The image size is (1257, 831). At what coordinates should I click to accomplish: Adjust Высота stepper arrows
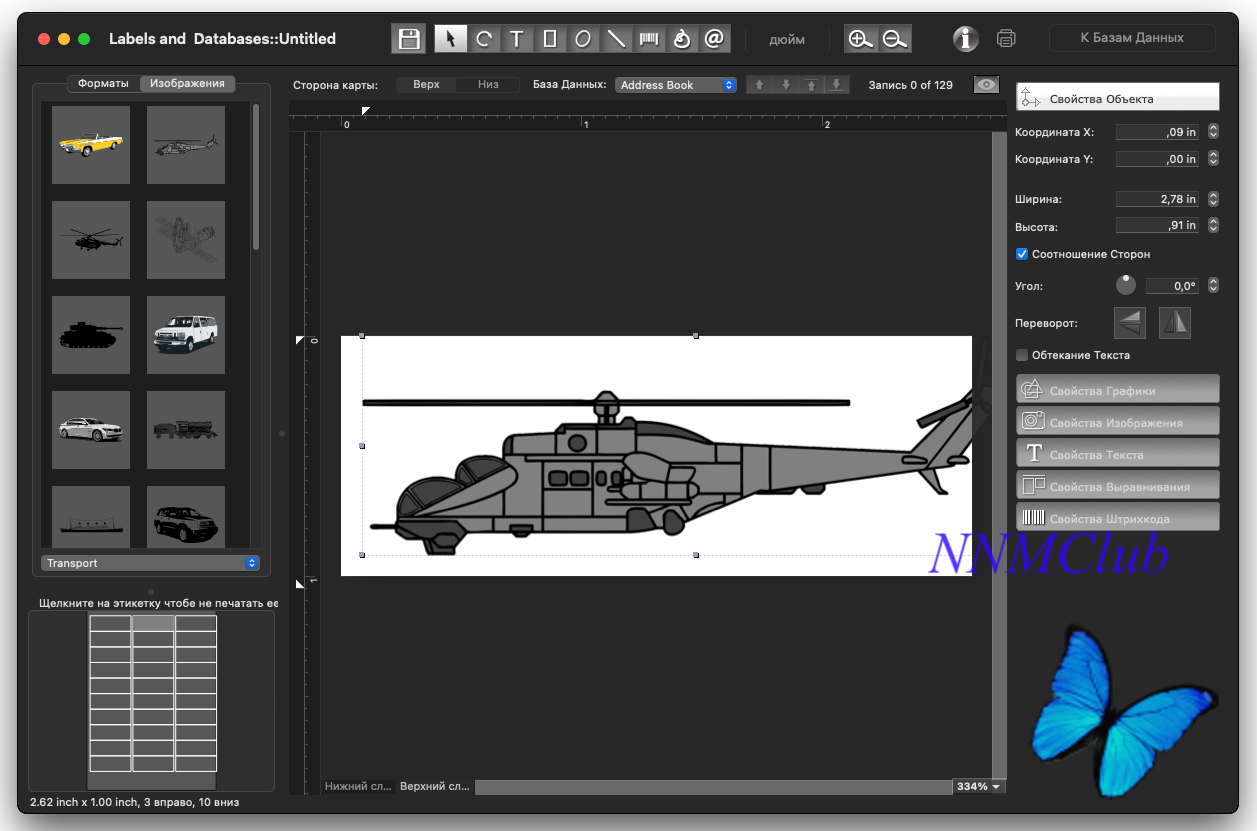[x=1213, y=225]
